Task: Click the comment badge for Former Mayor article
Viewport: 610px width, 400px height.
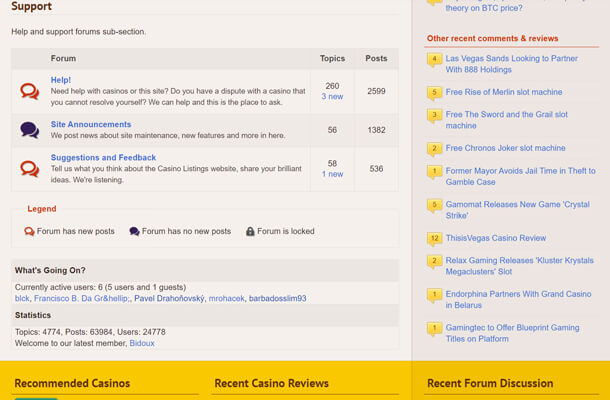Action: pos(435,172)
